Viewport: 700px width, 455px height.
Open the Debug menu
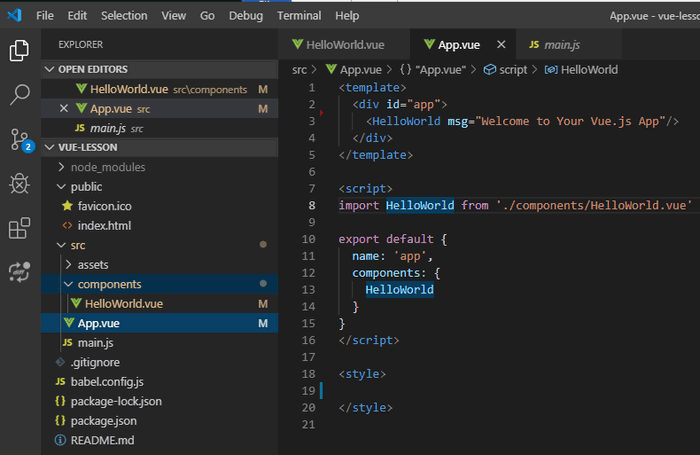coord(246,16)
